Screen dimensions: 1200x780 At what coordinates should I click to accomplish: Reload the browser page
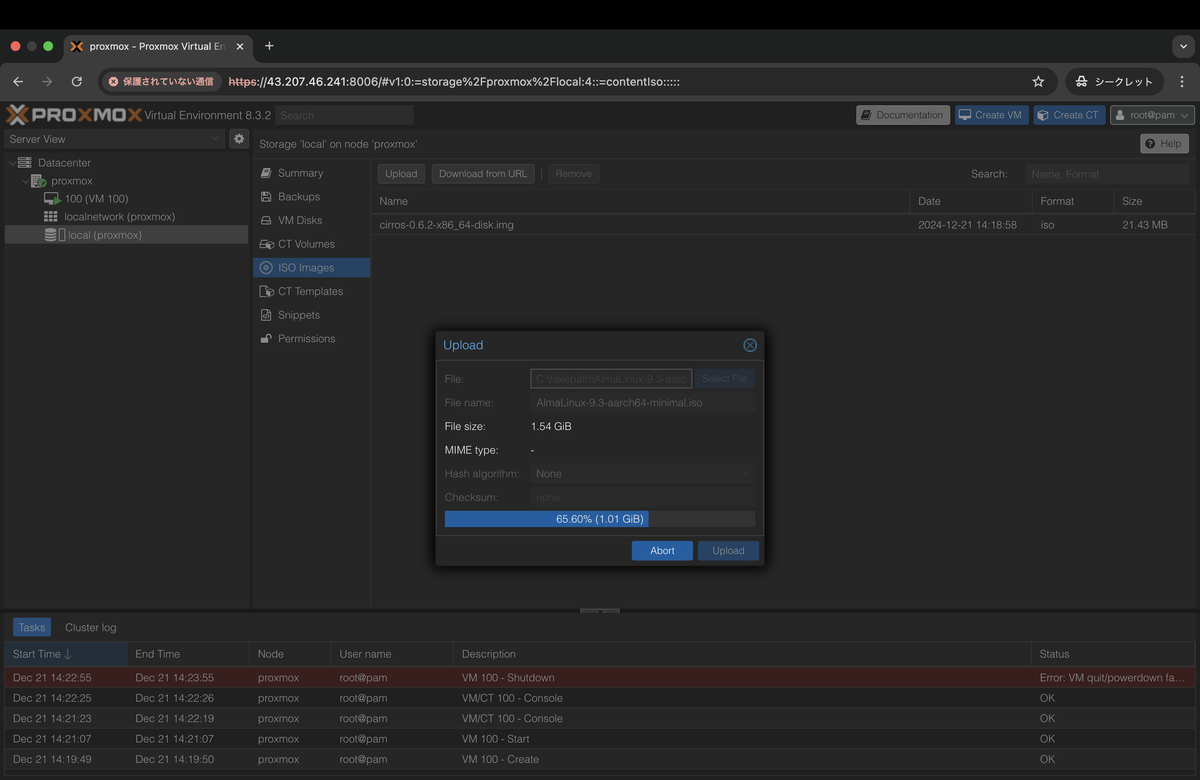tap(77, 82)
